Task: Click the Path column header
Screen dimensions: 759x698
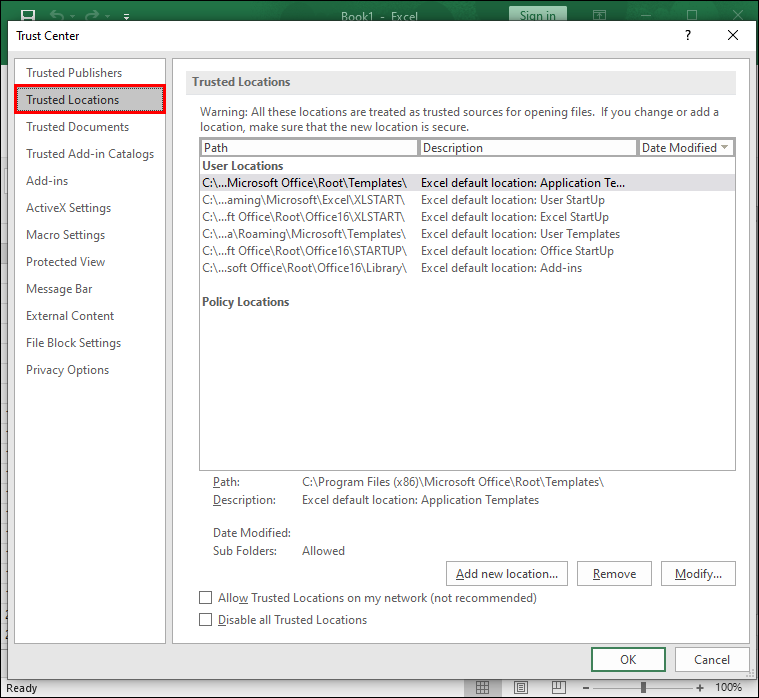Action: pos(309,148)
